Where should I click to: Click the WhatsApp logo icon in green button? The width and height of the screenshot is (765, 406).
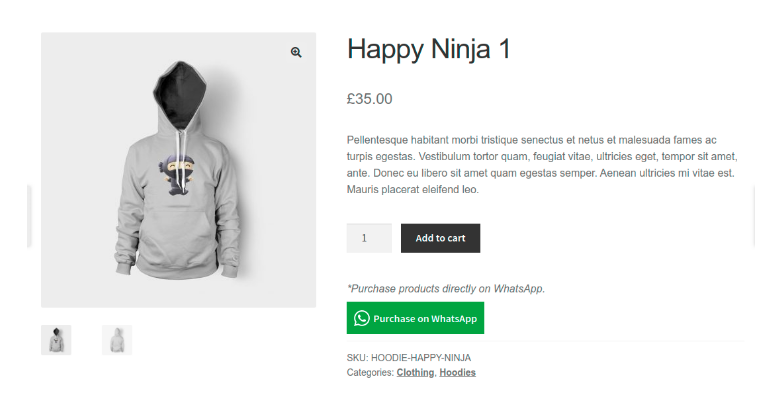[361, 318]
